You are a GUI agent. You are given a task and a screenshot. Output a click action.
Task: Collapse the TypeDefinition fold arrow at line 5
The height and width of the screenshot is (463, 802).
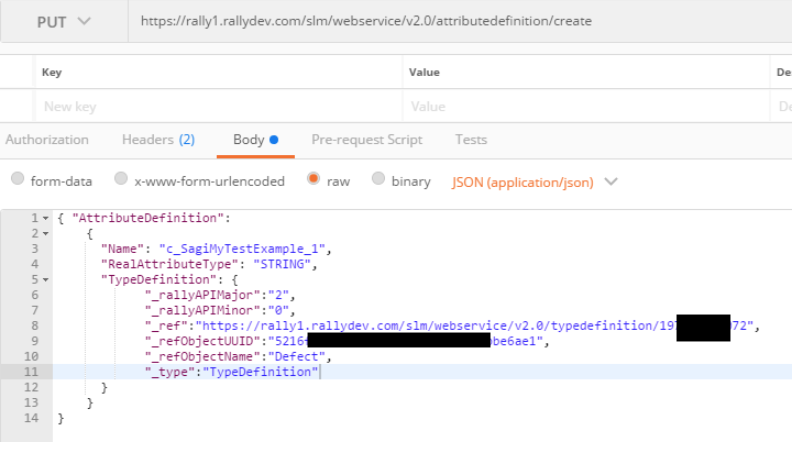[x=46, y=280]
